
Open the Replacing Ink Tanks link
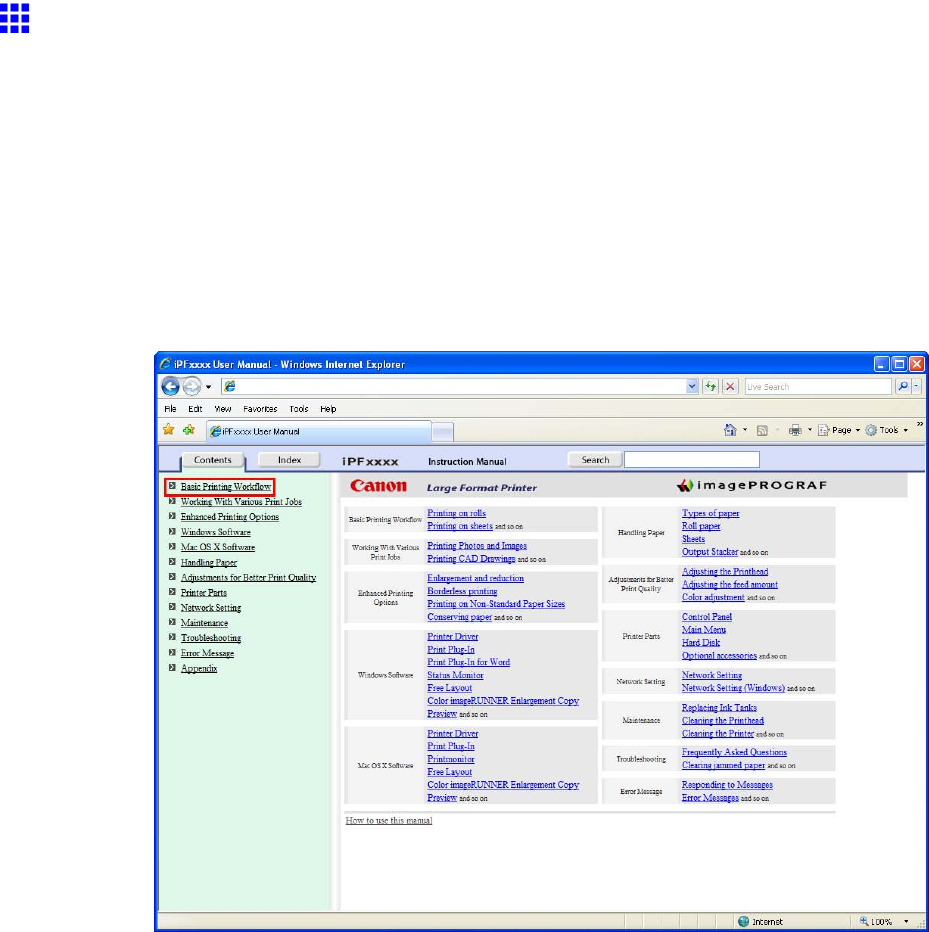[719, 707]
